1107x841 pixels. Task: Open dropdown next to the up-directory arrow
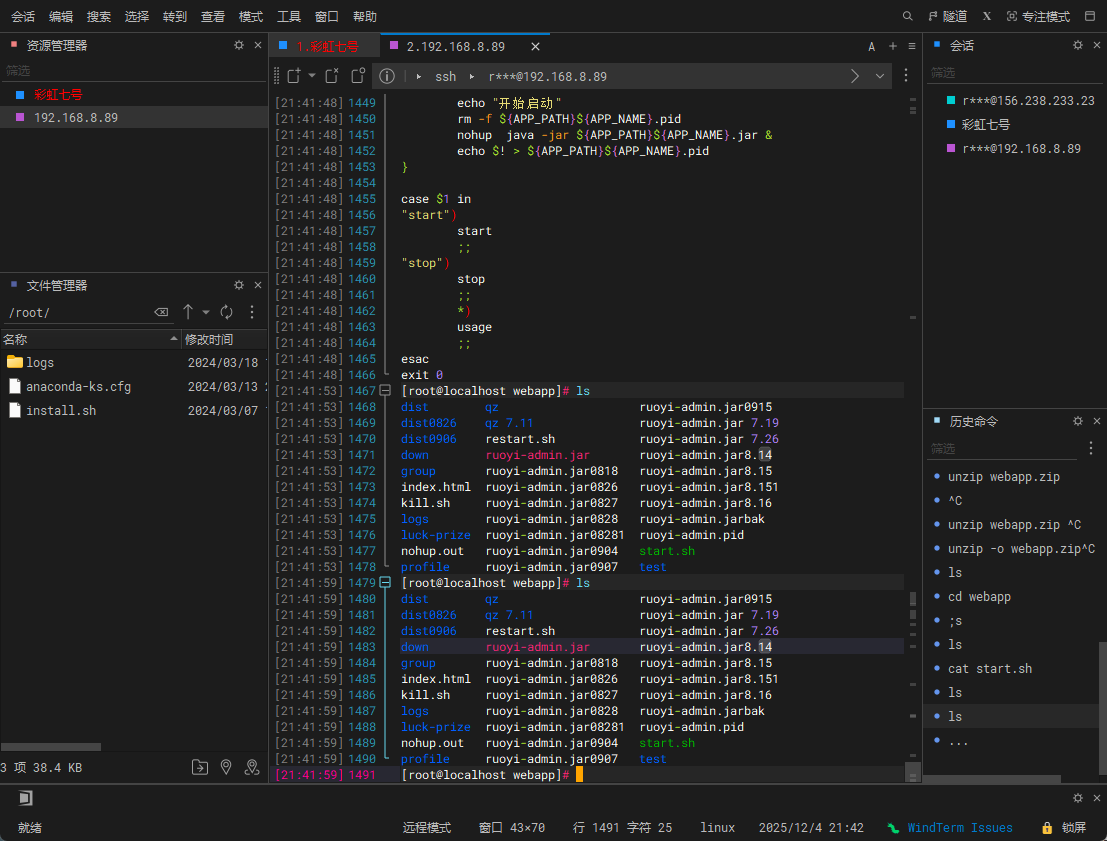(x=206, y=312)
